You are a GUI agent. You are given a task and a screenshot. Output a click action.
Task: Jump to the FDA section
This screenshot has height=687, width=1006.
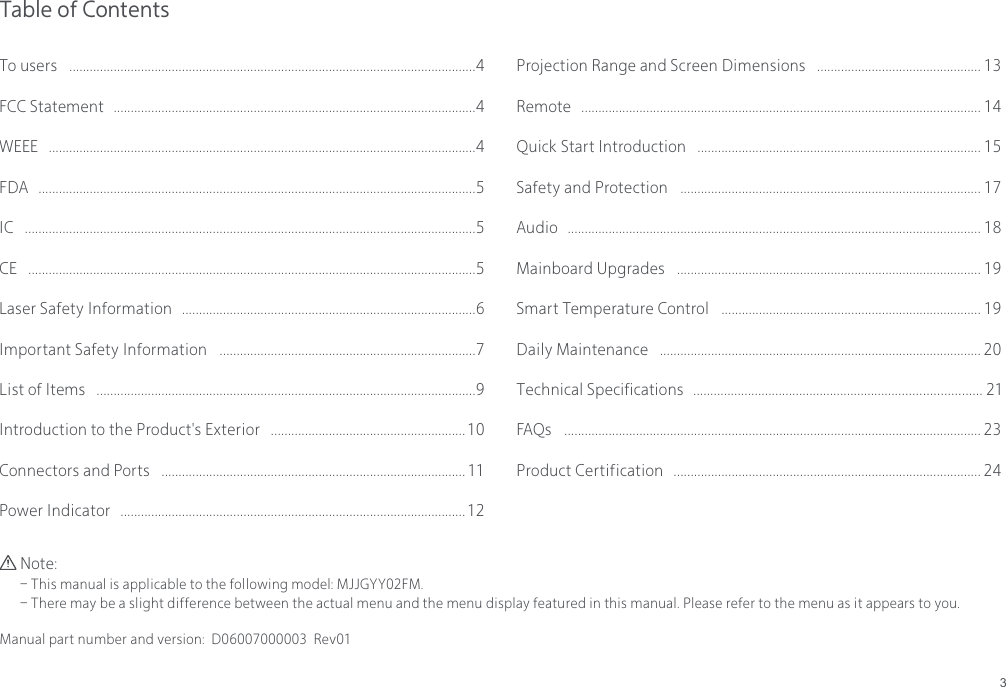[x=15, y=187]
